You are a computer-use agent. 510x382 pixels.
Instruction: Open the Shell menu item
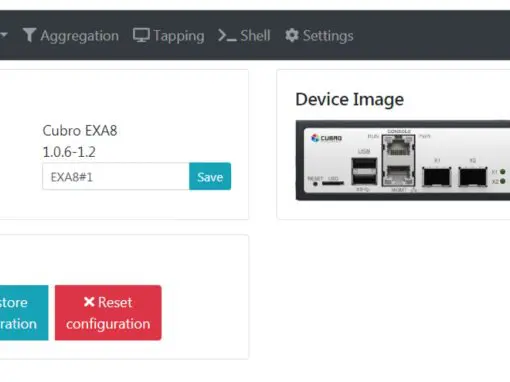click(244, 35)
